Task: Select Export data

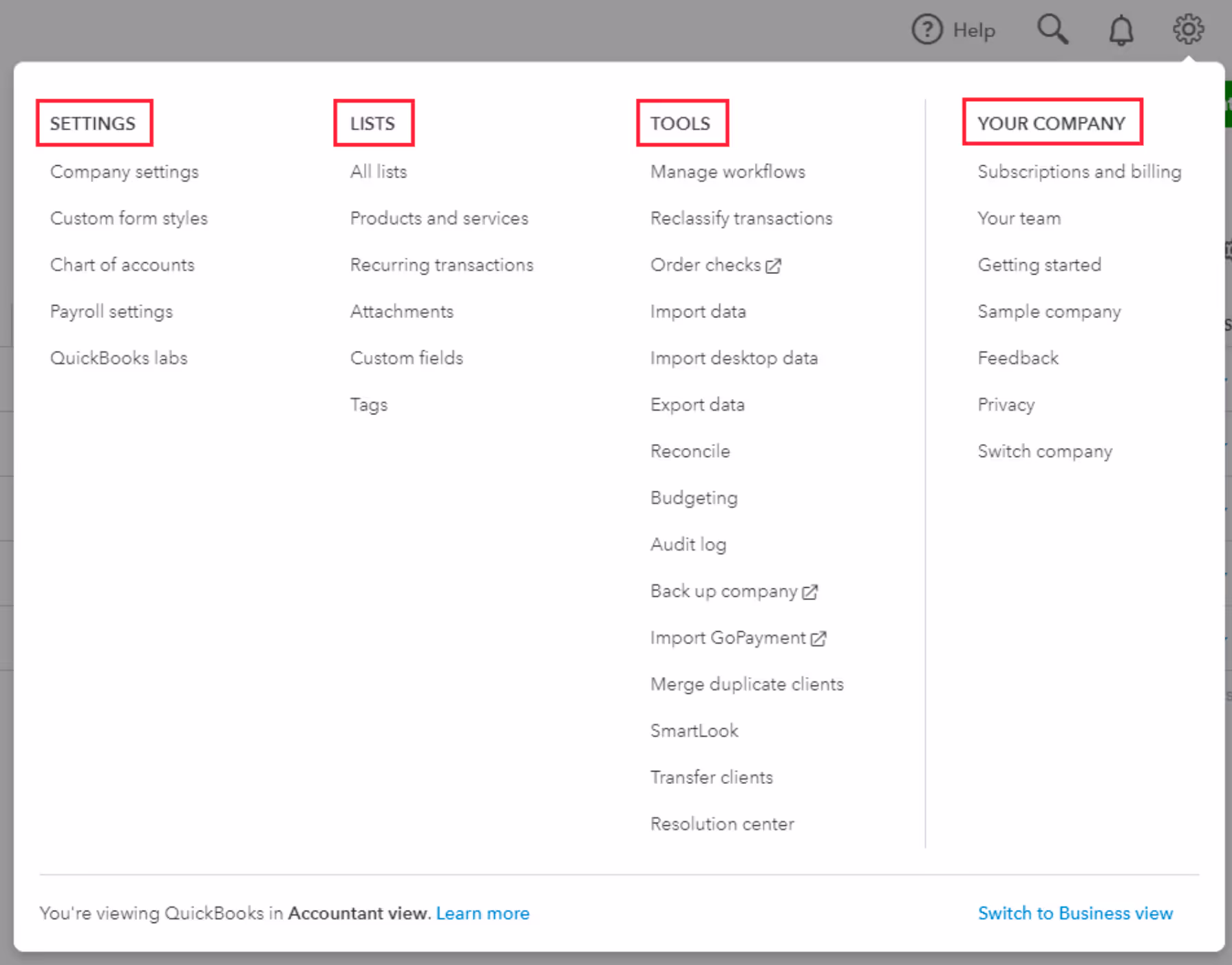Action: [x=697, y=405]
